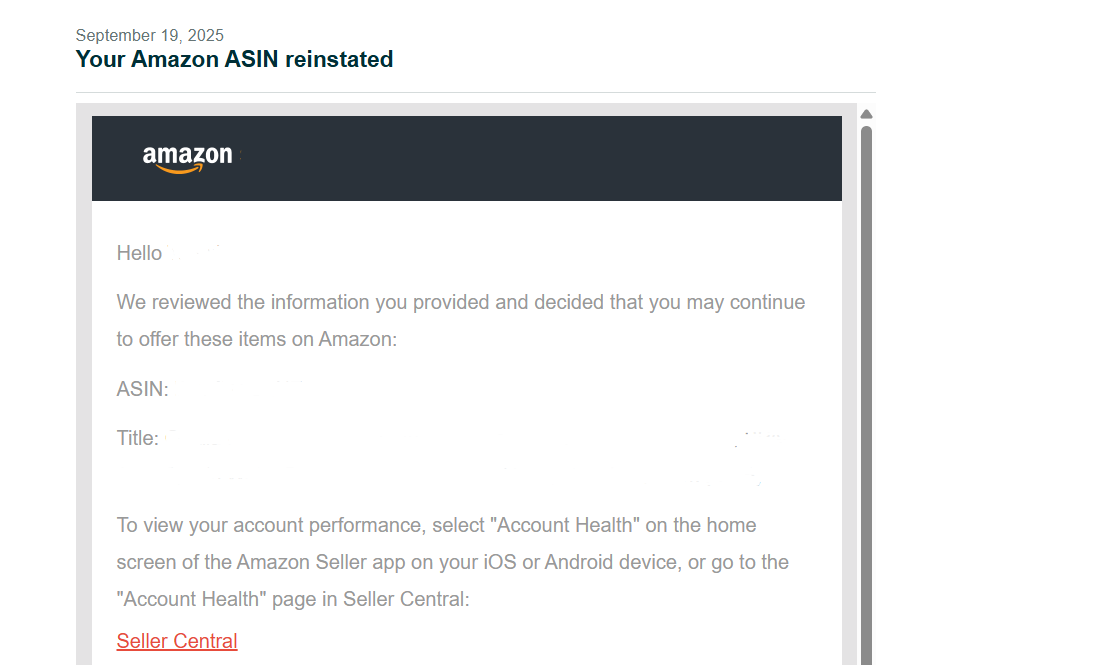Image resolution: width=1101 pixels, height=665 pixels.
Task: Click the horizontal divider below the headline
Action: coord(475,92)
